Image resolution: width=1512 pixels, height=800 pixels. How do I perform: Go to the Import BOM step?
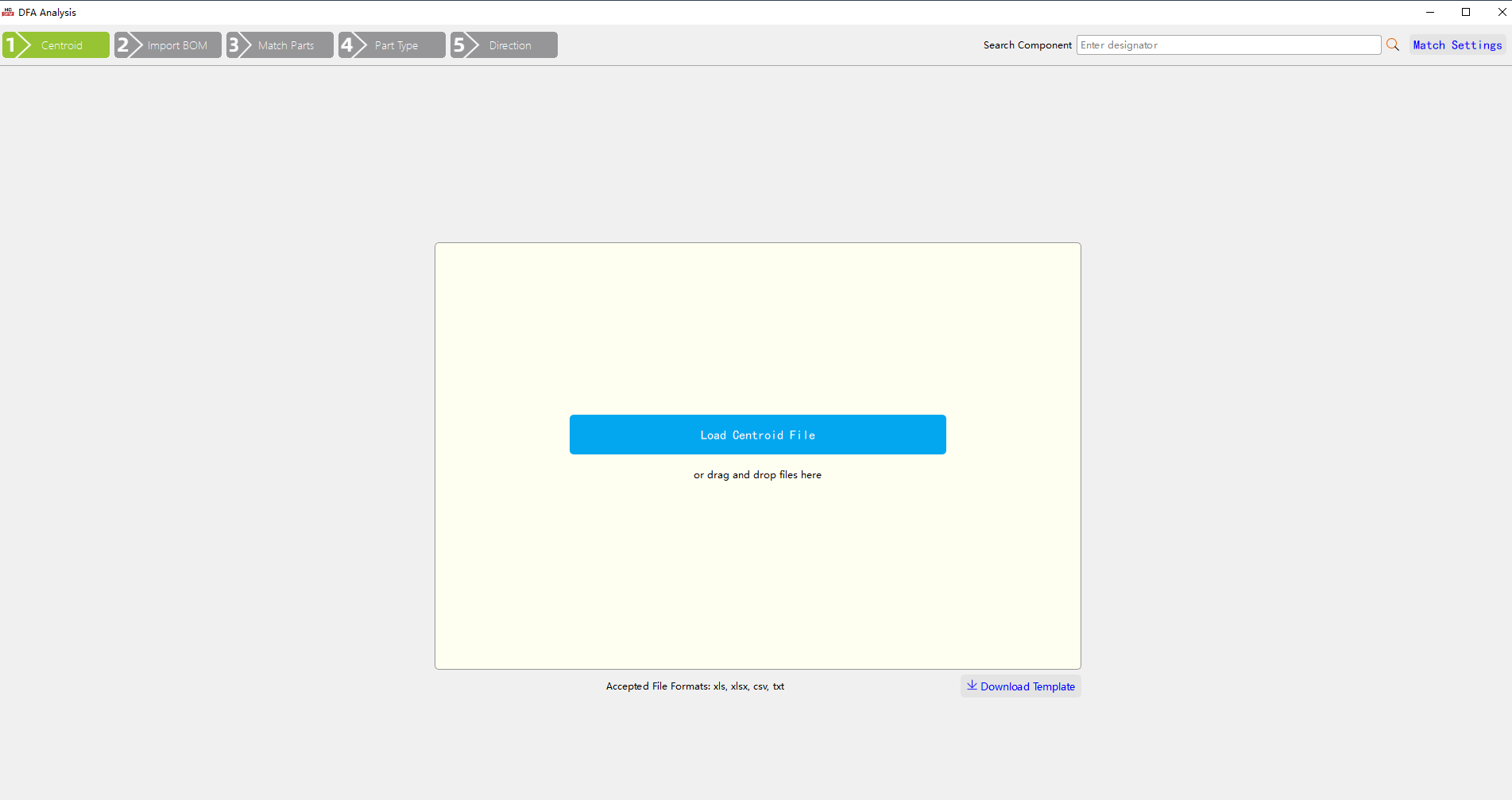point(177,45)
